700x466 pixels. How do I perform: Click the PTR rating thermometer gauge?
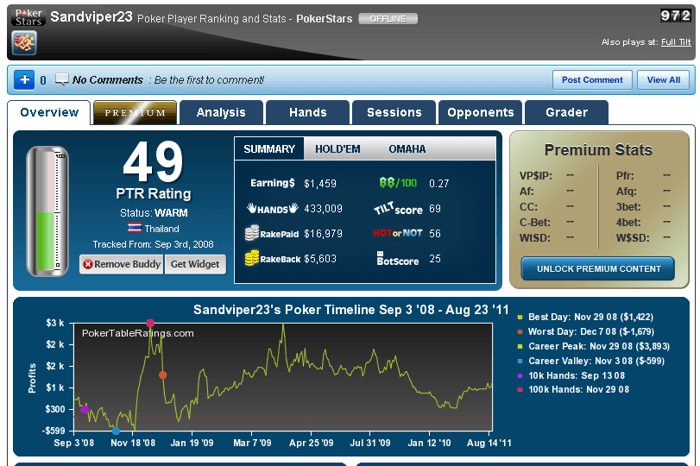pyautogui.click(x=47, y=211)
